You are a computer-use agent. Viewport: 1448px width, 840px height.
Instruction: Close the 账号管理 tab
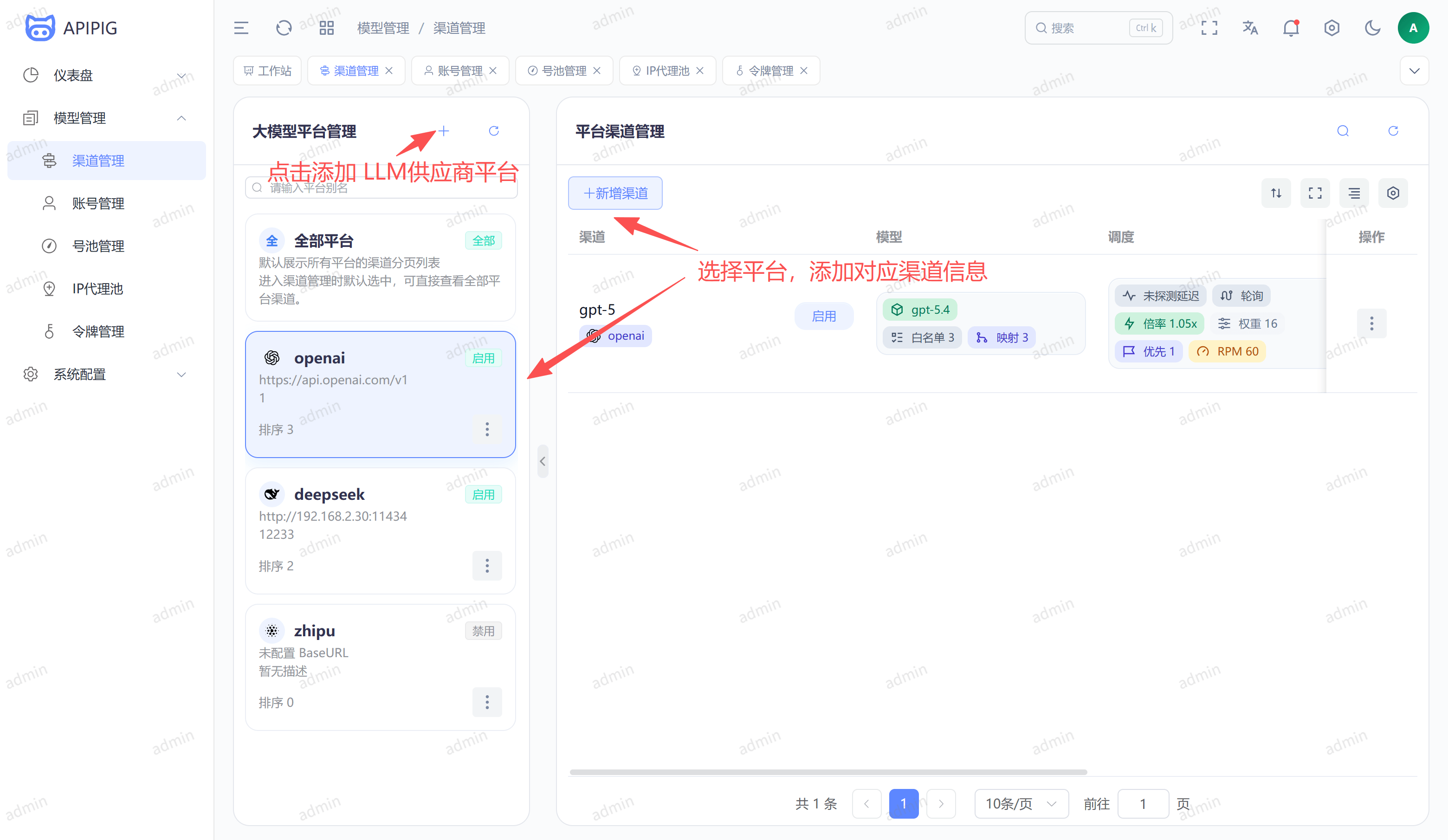tap(493, 71)
